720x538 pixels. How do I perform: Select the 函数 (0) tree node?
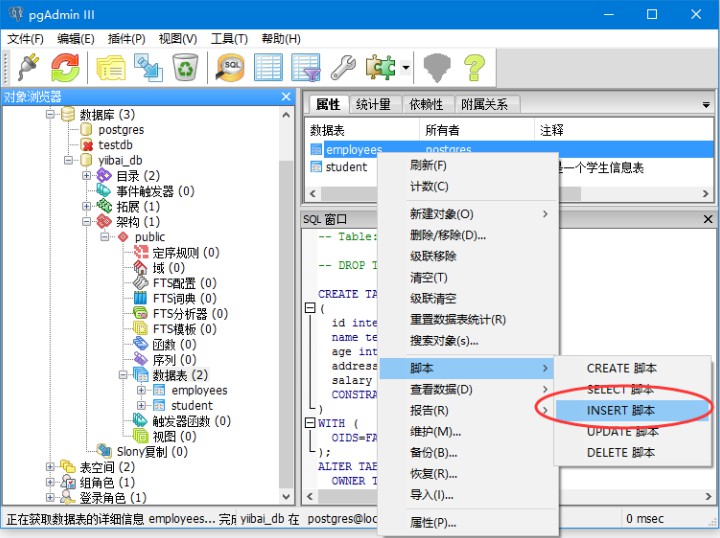[174, 344]
